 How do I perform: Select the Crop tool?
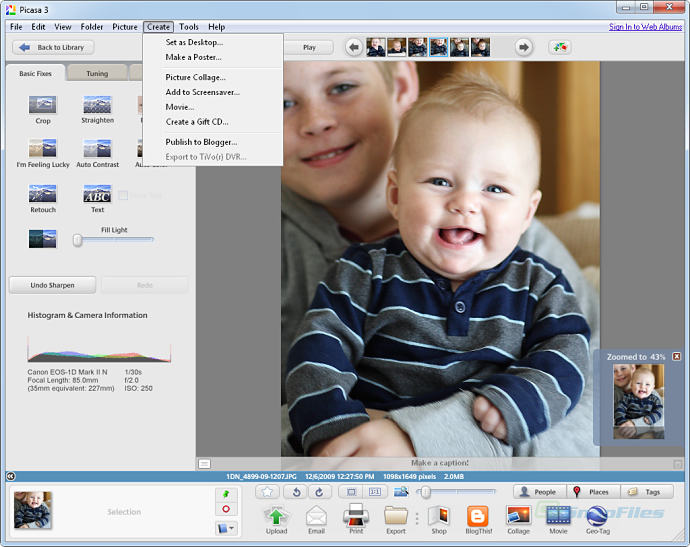pos(42,105)
